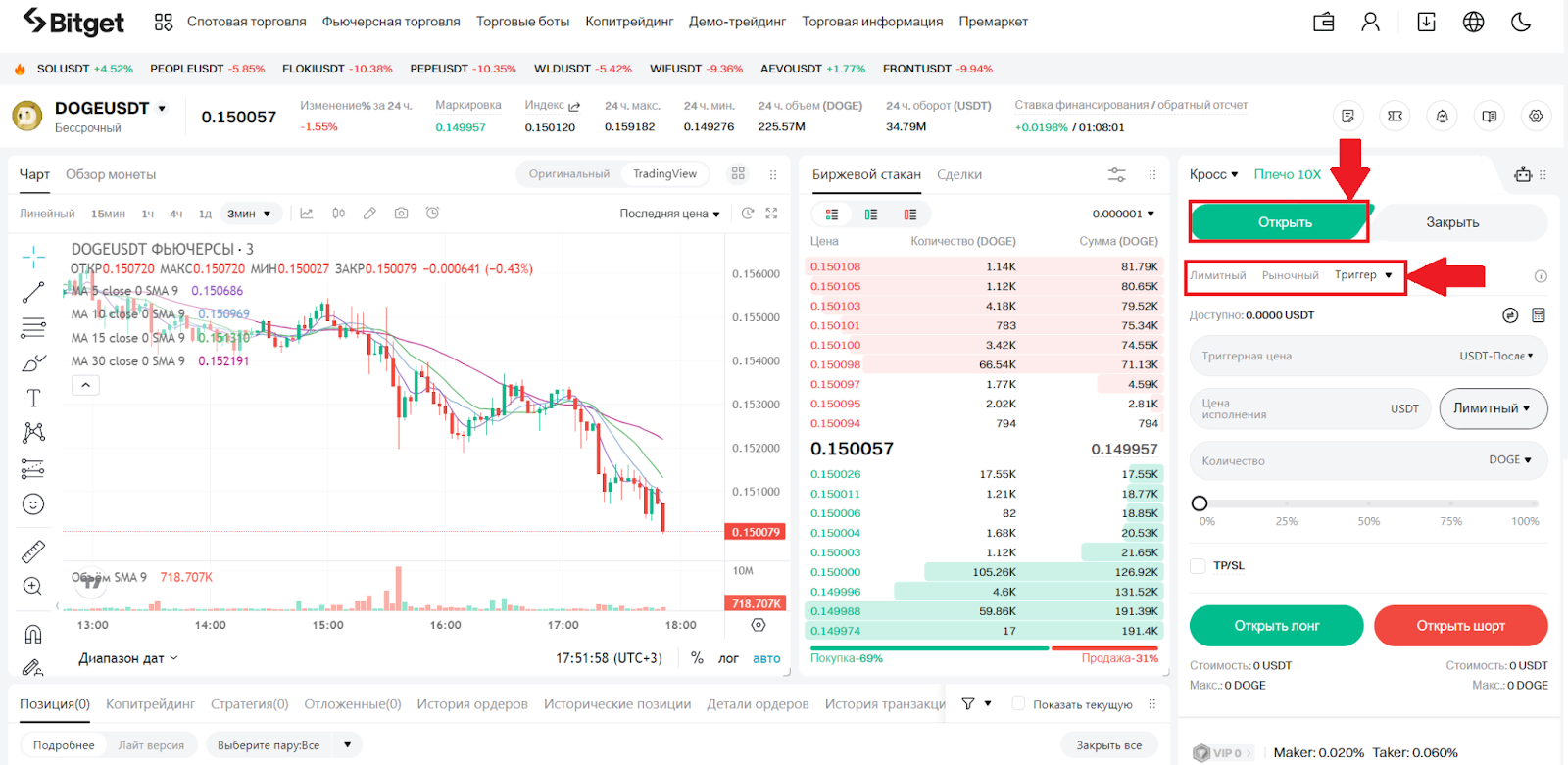This screenshot has height=765, width=1568.
Task: Open the user account profile icon
Action: pyautogui.click(x=1370, y=22)
